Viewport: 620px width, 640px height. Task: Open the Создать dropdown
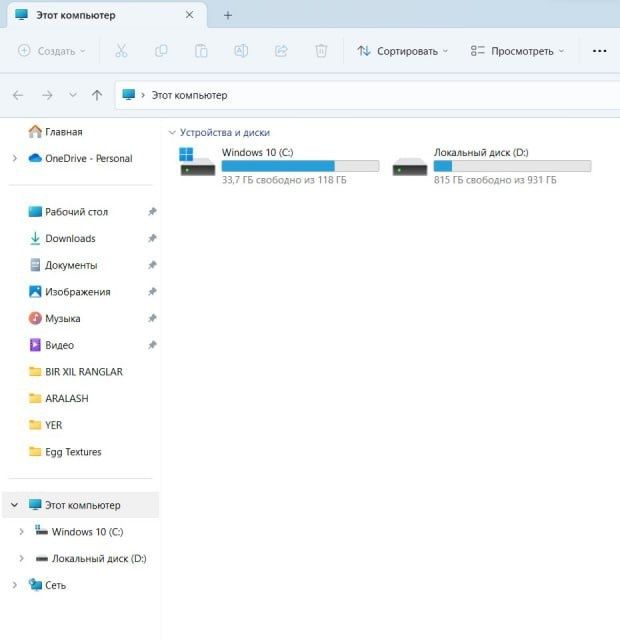click(52, 51)
